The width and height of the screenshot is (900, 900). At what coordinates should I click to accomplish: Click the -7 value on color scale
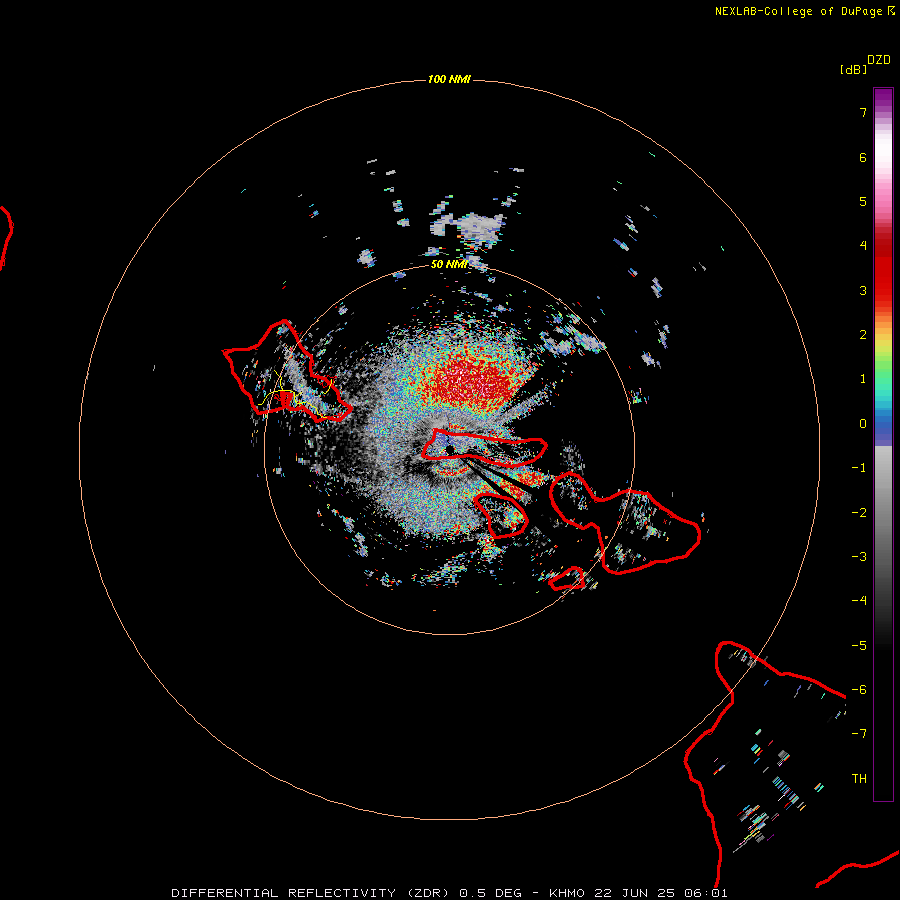pyautogui.click(x=859, y=734)
